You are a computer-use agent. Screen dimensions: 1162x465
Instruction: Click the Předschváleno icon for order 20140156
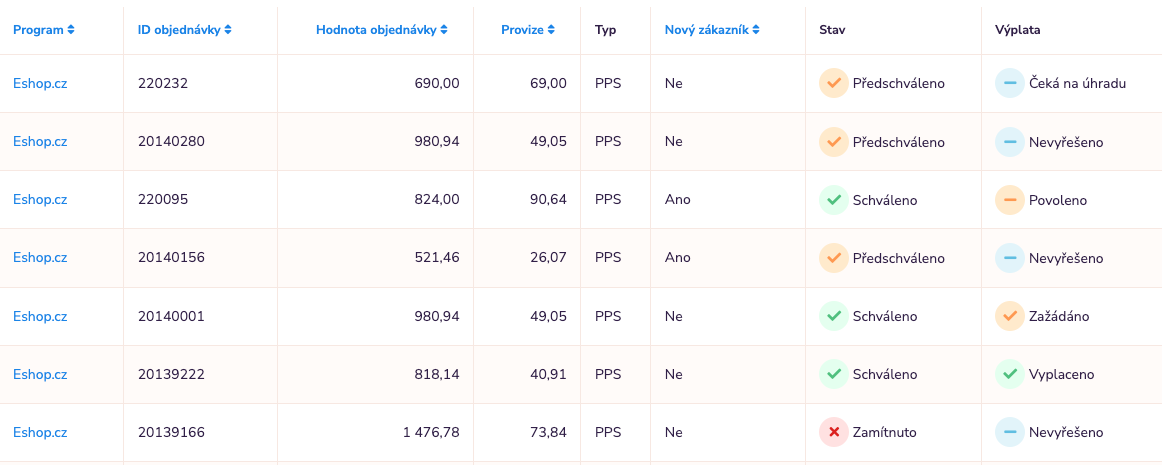[833, 258]
